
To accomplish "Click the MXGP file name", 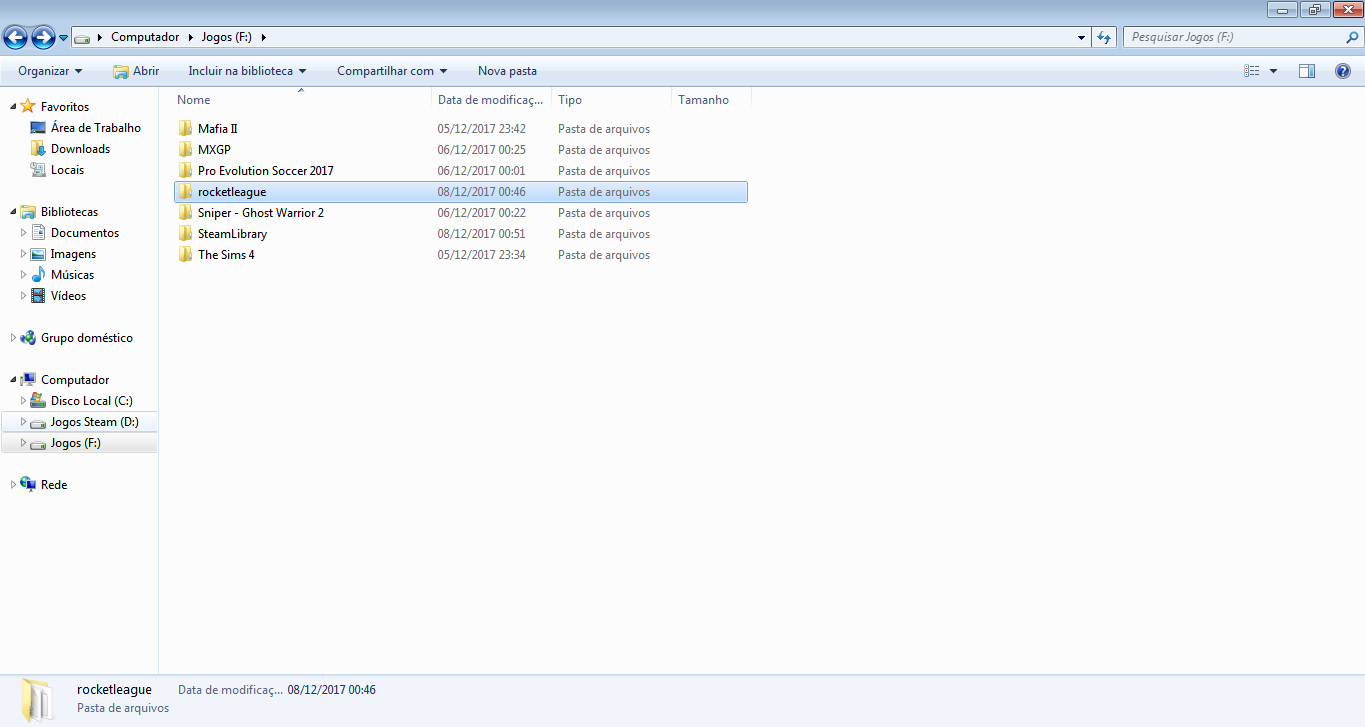I will [x=214, y=150].
